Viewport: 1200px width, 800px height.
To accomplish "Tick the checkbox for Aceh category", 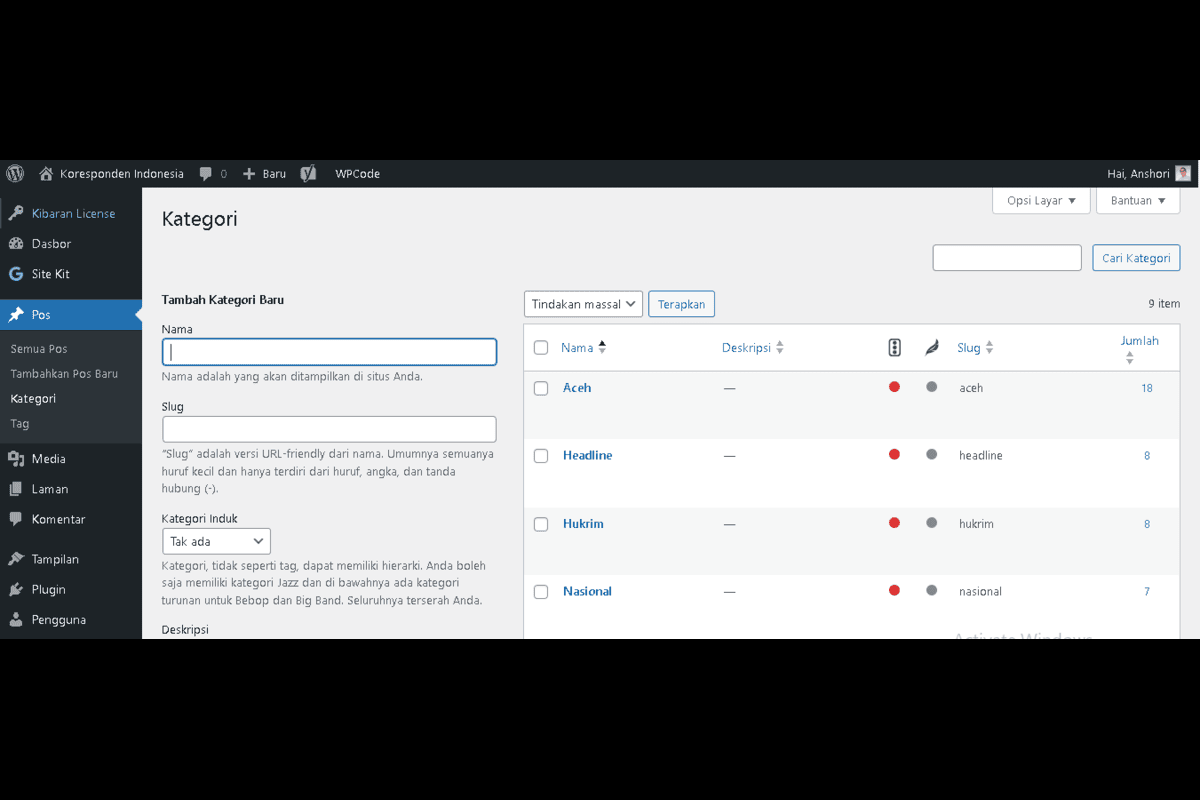I will point(541,388).
